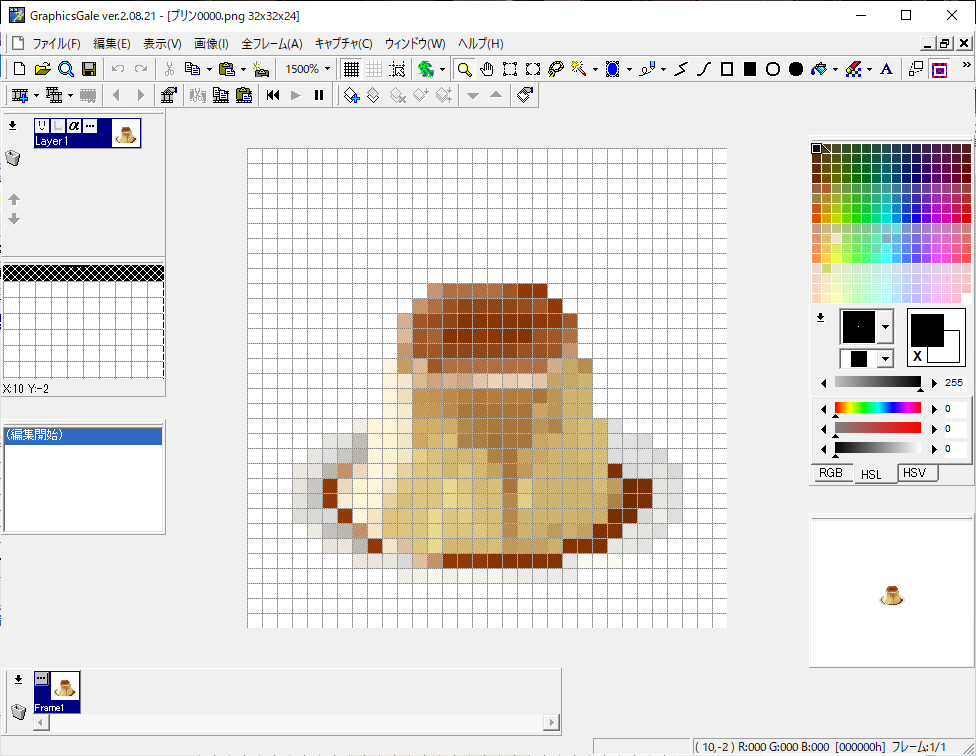Select the Hand pan tool
The height and width of the screenshot is (756, 976).
[487, 69]
